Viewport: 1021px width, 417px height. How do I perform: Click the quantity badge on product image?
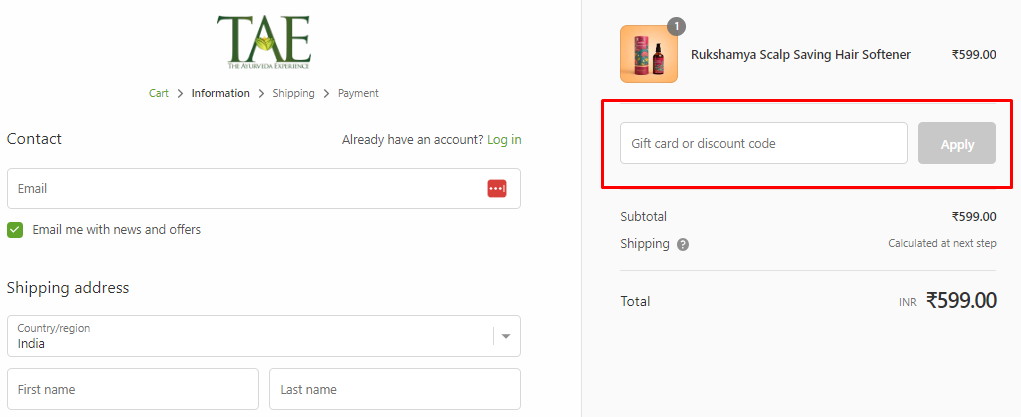click(x=676, y=27)
